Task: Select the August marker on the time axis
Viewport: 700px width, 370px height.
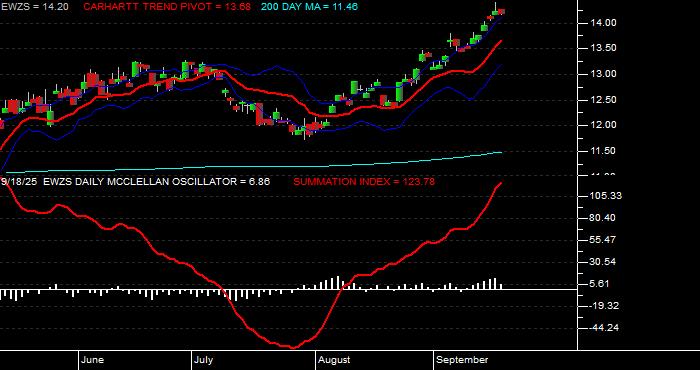Action: click(x=334, y=360)
